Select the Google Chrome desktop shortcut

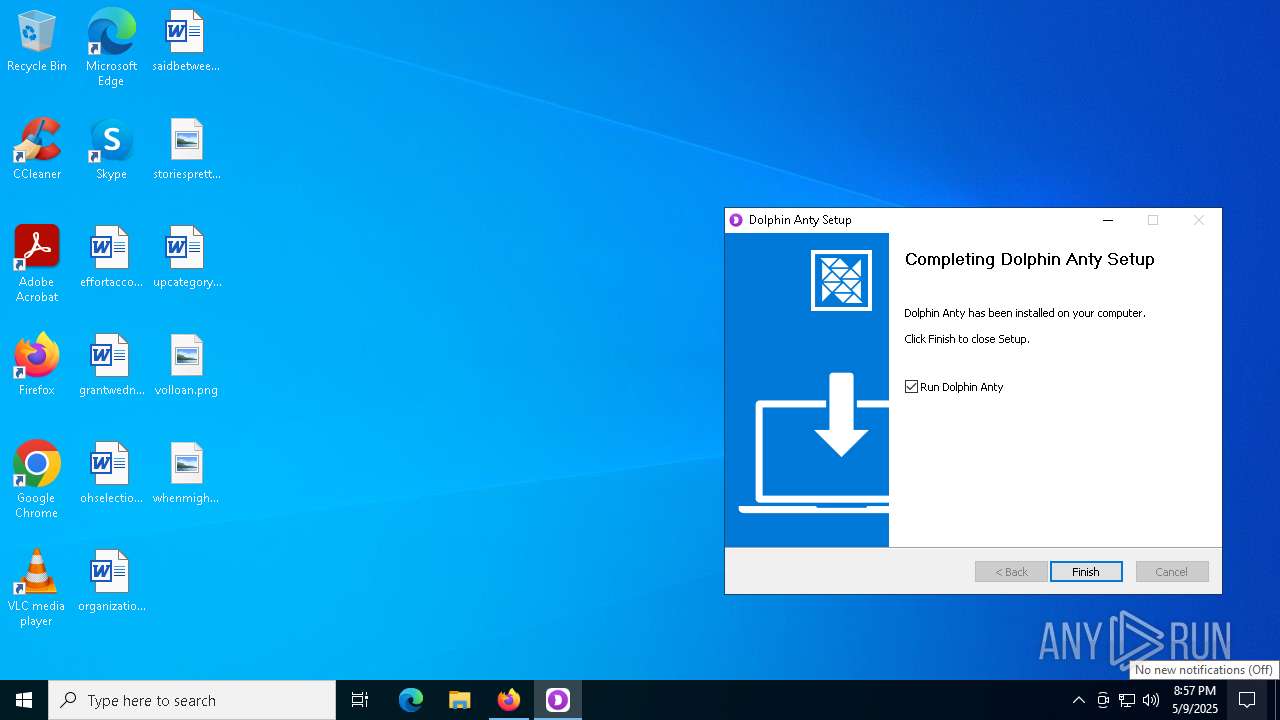[x=37, y=480]
